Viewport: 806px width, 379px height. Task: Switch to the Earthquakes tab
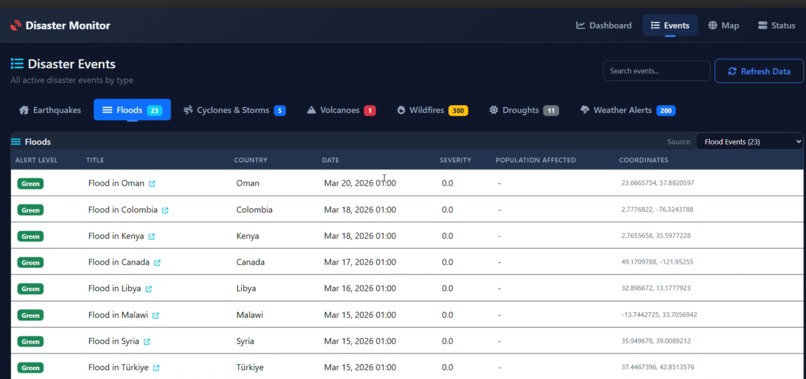point(50,110)
